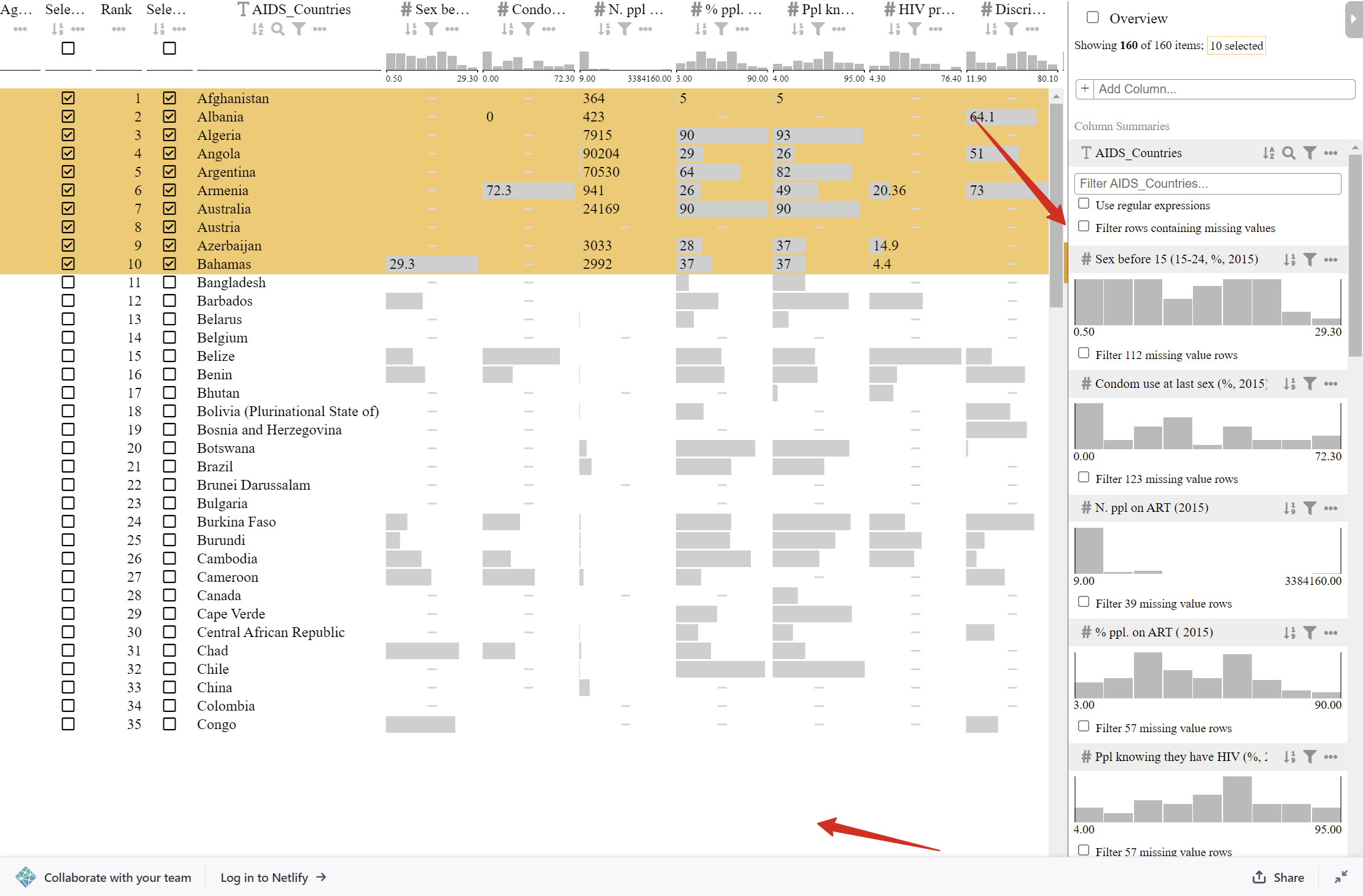Open search for the AIDS_Countries column

tap(278, 28)
